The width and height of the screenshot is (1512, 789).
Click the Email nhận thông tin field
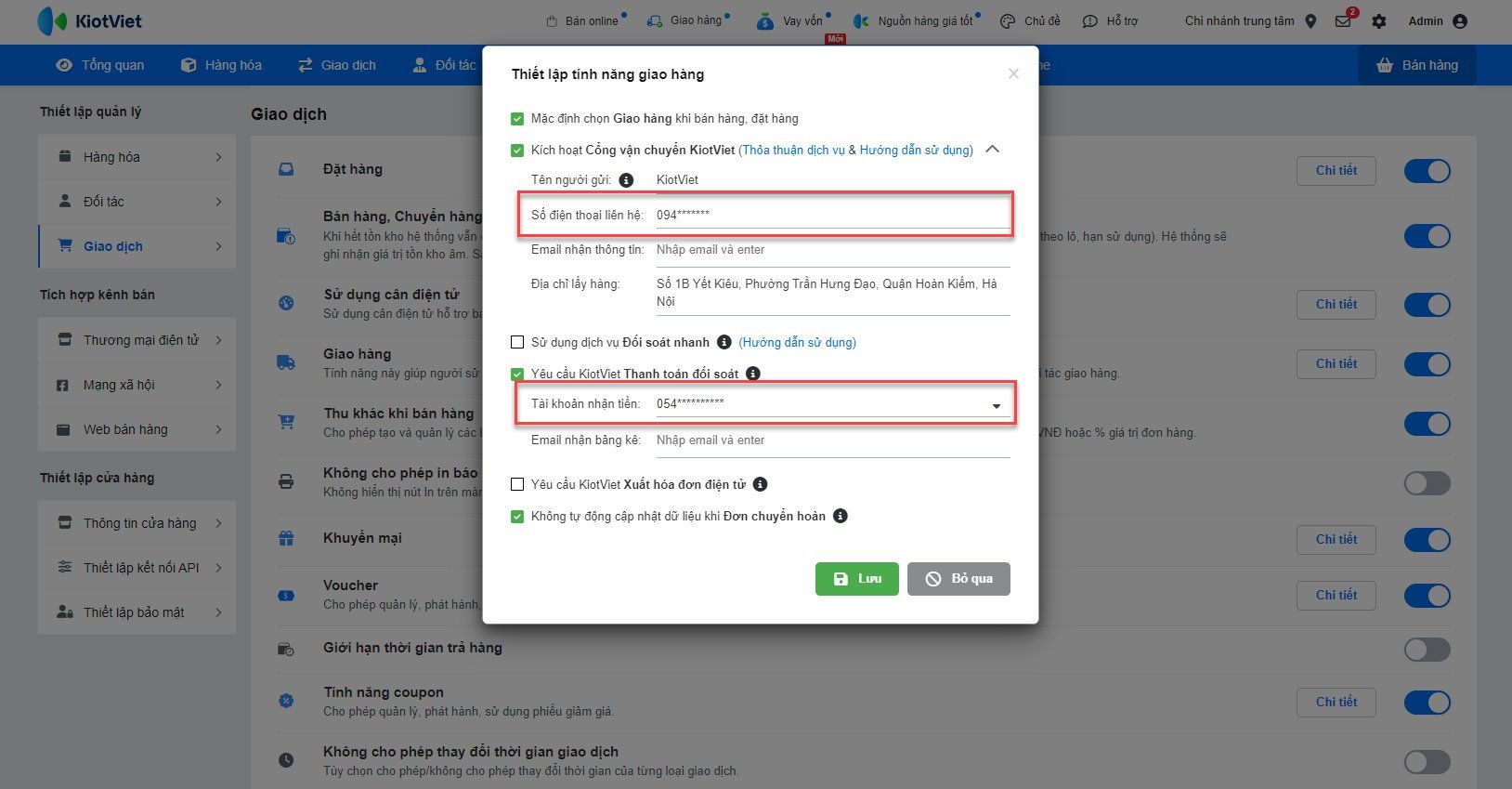click(x=831, y=250)
